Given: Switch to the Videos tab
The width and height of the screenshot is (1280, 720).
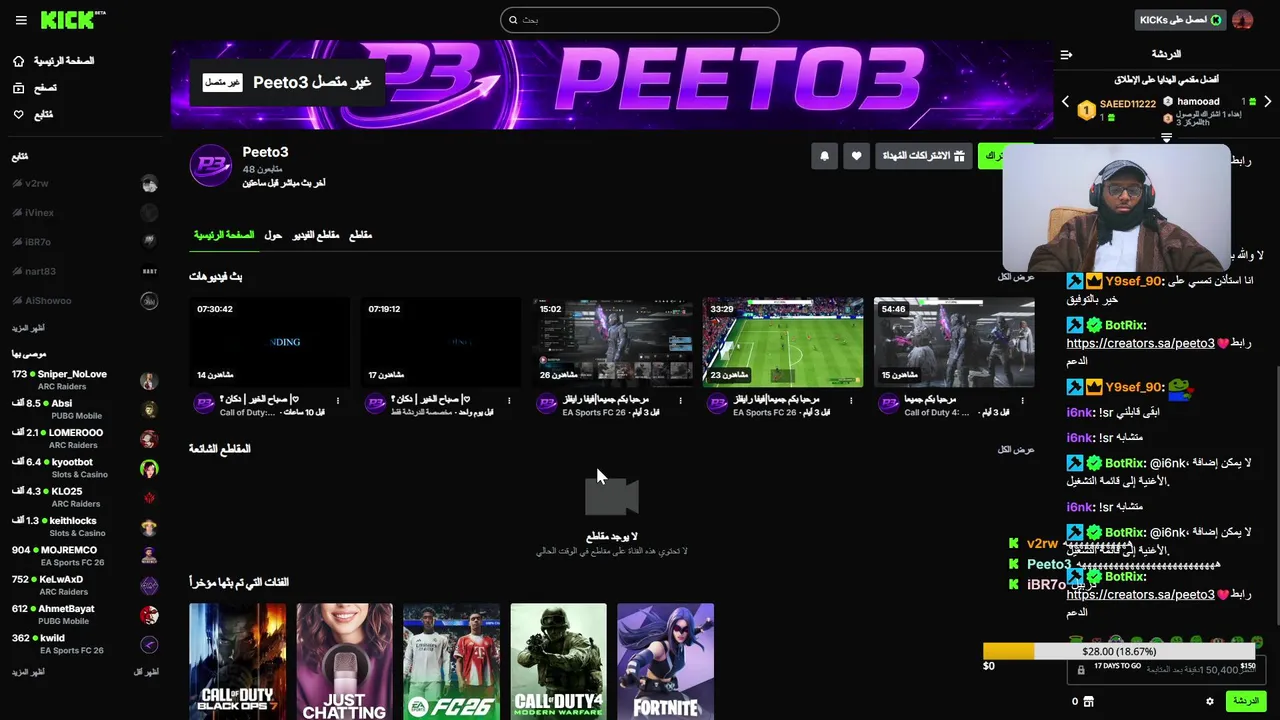Looking at the screenshot, I should (x=316, y=235).
